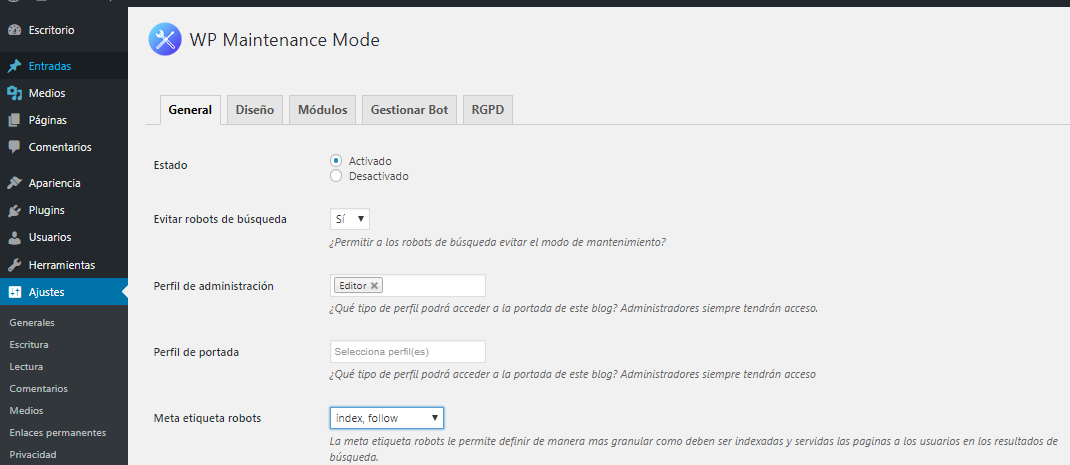Select the Desactivado radio button
Viewport: 1070px width, 465px height.
coord(335,176)
